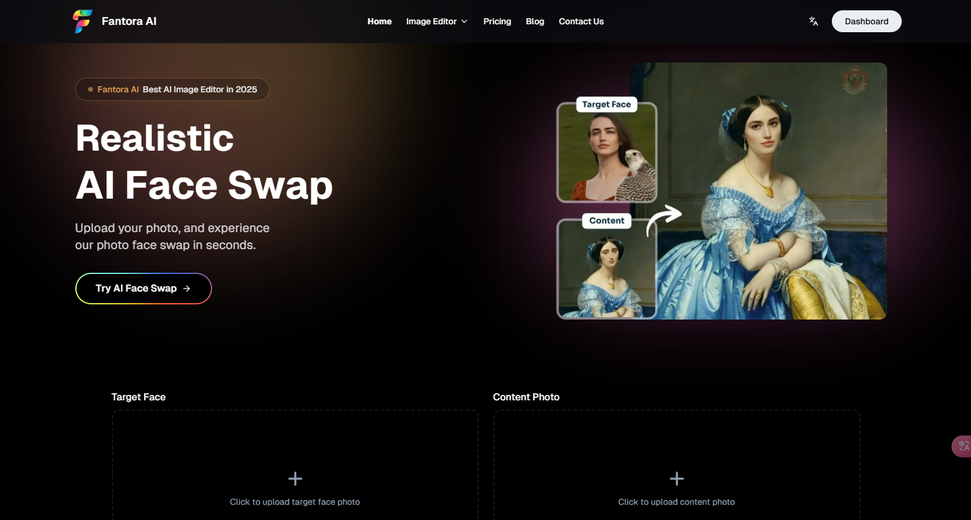
Task: Click the plus icon under Target Face
Action: [295, 479]
